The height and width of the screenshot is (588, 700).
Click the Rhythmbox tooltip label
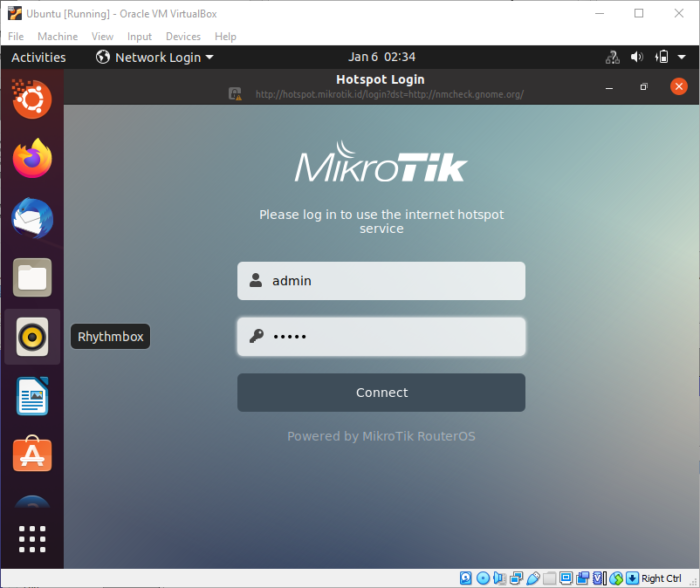pyautogui.click(x=110, y=337)
